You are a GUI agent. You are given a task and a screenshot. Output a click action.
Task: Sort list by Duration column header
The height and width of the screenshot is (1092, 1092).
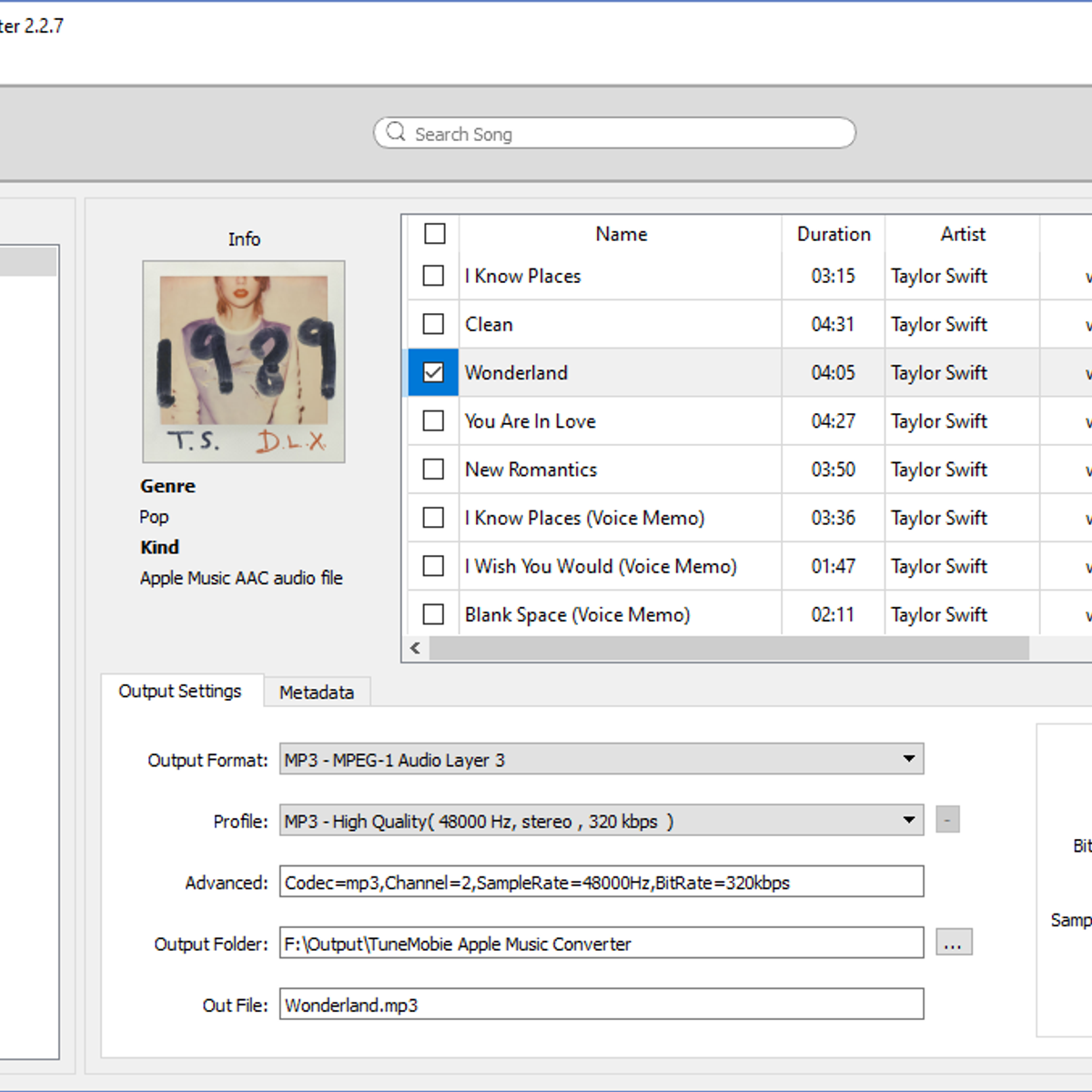[833, 234]
